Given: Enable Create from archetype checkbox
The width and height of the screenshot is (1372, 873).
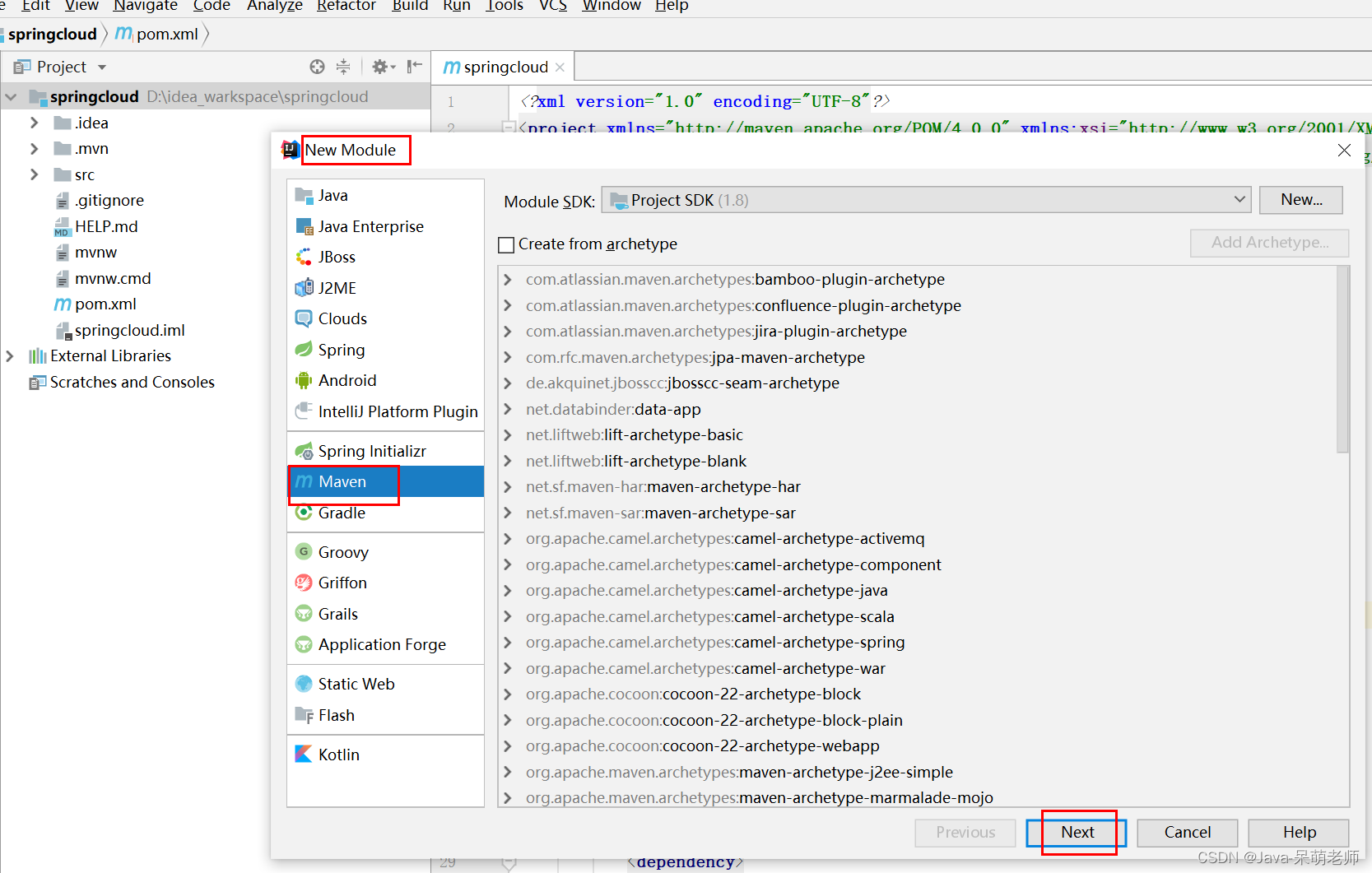Looking at the screenshot, I should [506, 244].
